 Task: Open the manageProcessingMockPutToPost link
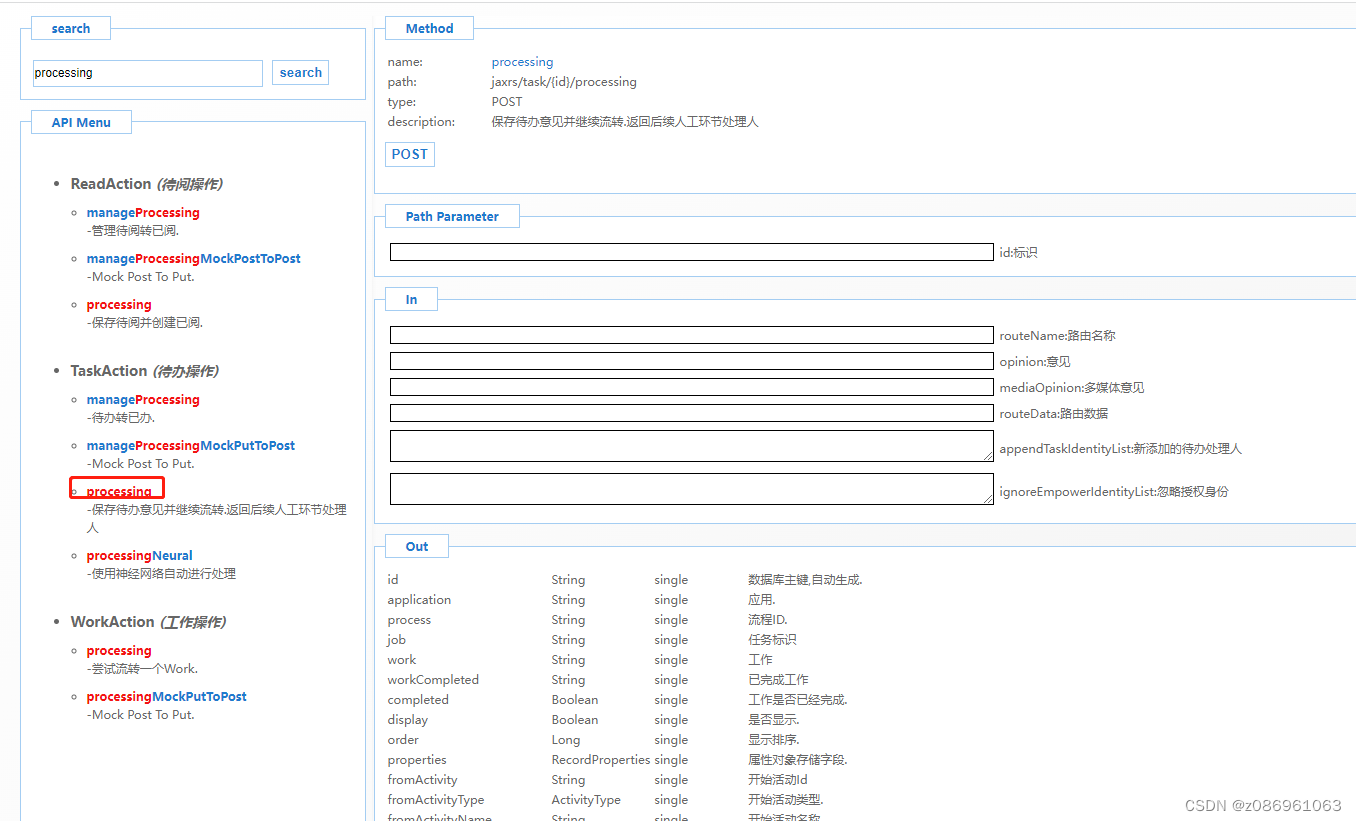tap(190, 445)
